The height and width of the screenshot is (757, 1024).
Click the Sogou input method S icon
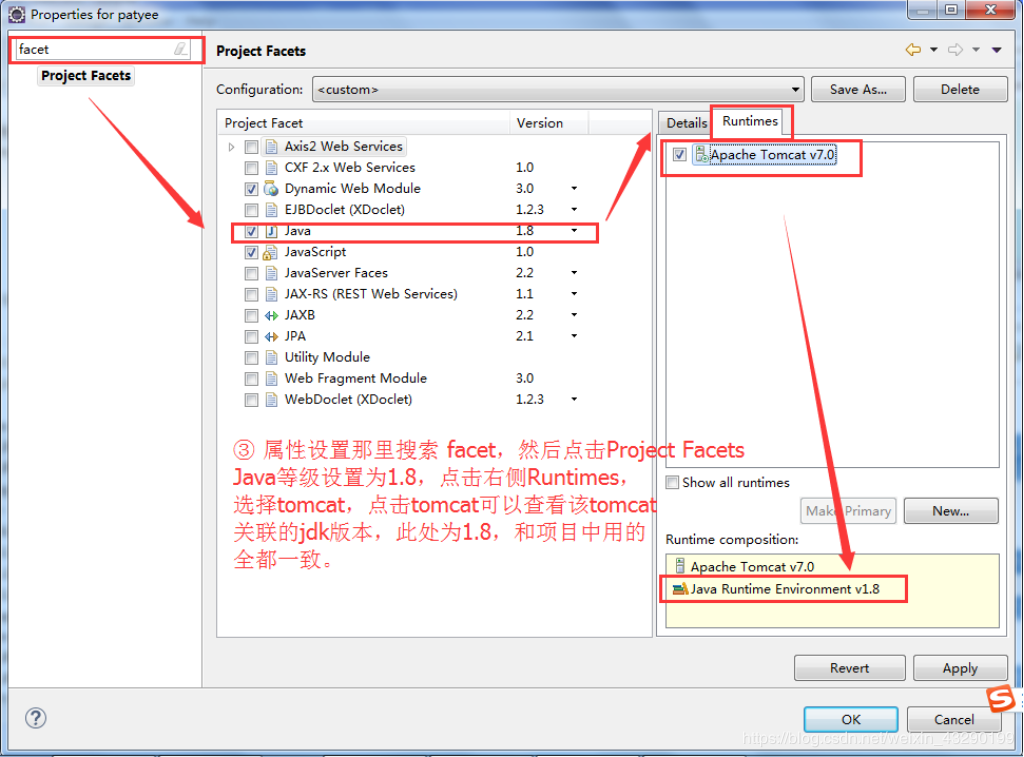[x=1000, y=699]
